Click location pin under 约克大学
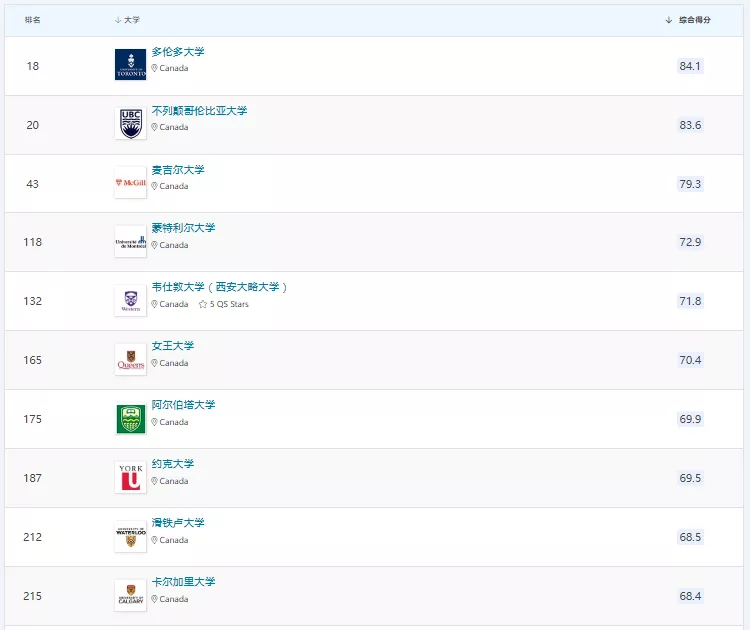750x630 pixels. 154,481
